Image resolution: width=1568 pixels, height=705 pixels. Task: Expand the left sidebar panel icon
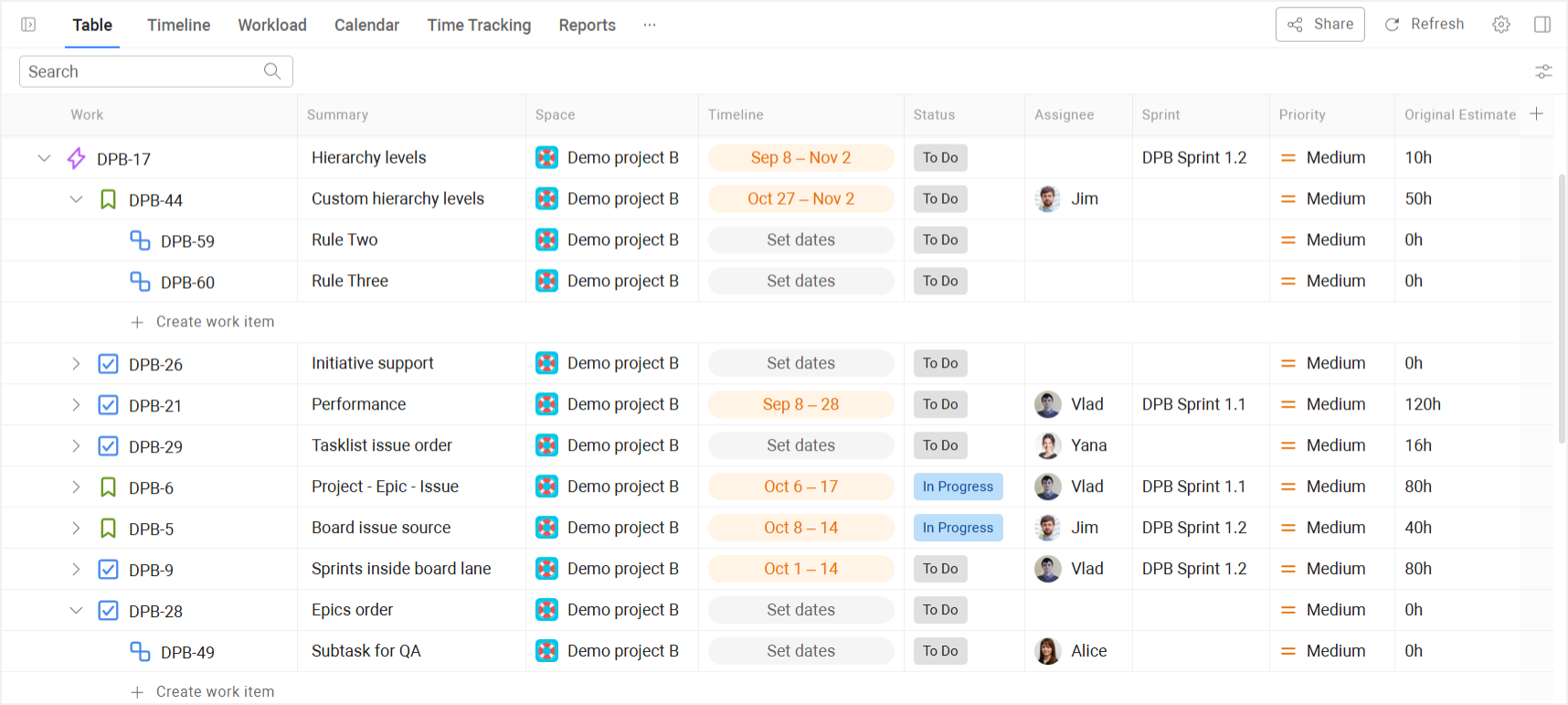tap(28, 25)
